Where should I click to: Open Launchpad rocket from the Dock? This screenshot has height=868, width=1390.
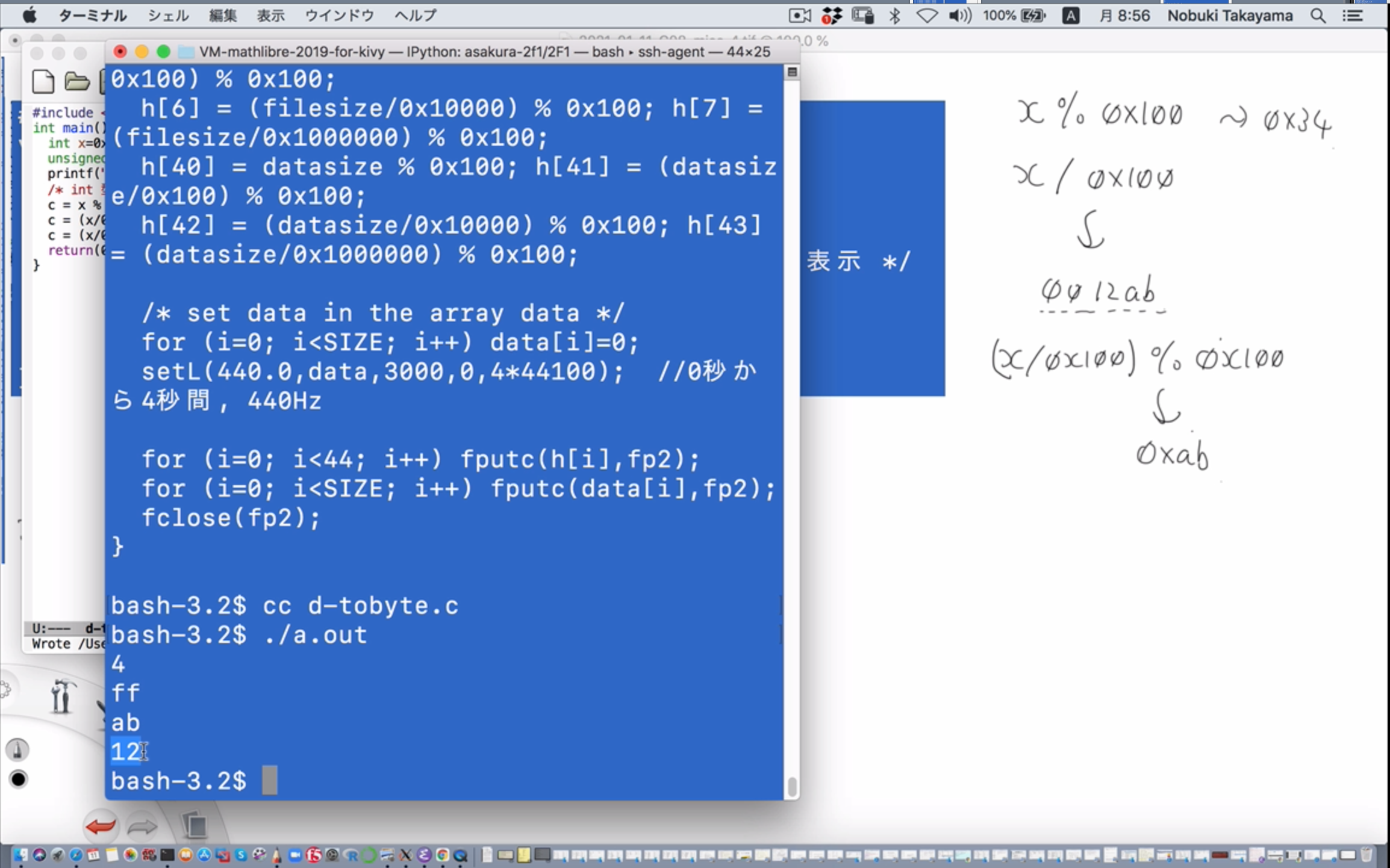pos(58,855)
